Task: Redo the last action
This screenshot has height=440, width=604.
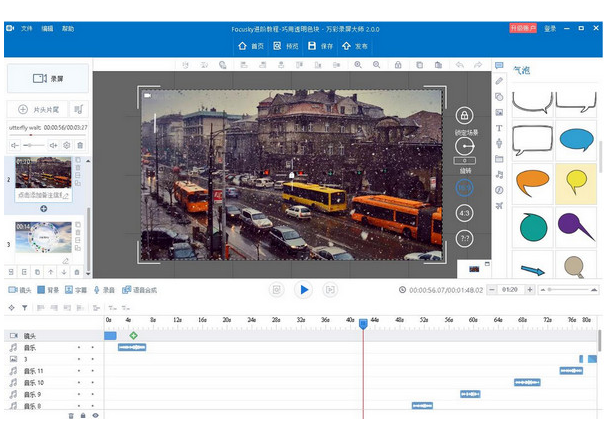Action: point(478,65)
